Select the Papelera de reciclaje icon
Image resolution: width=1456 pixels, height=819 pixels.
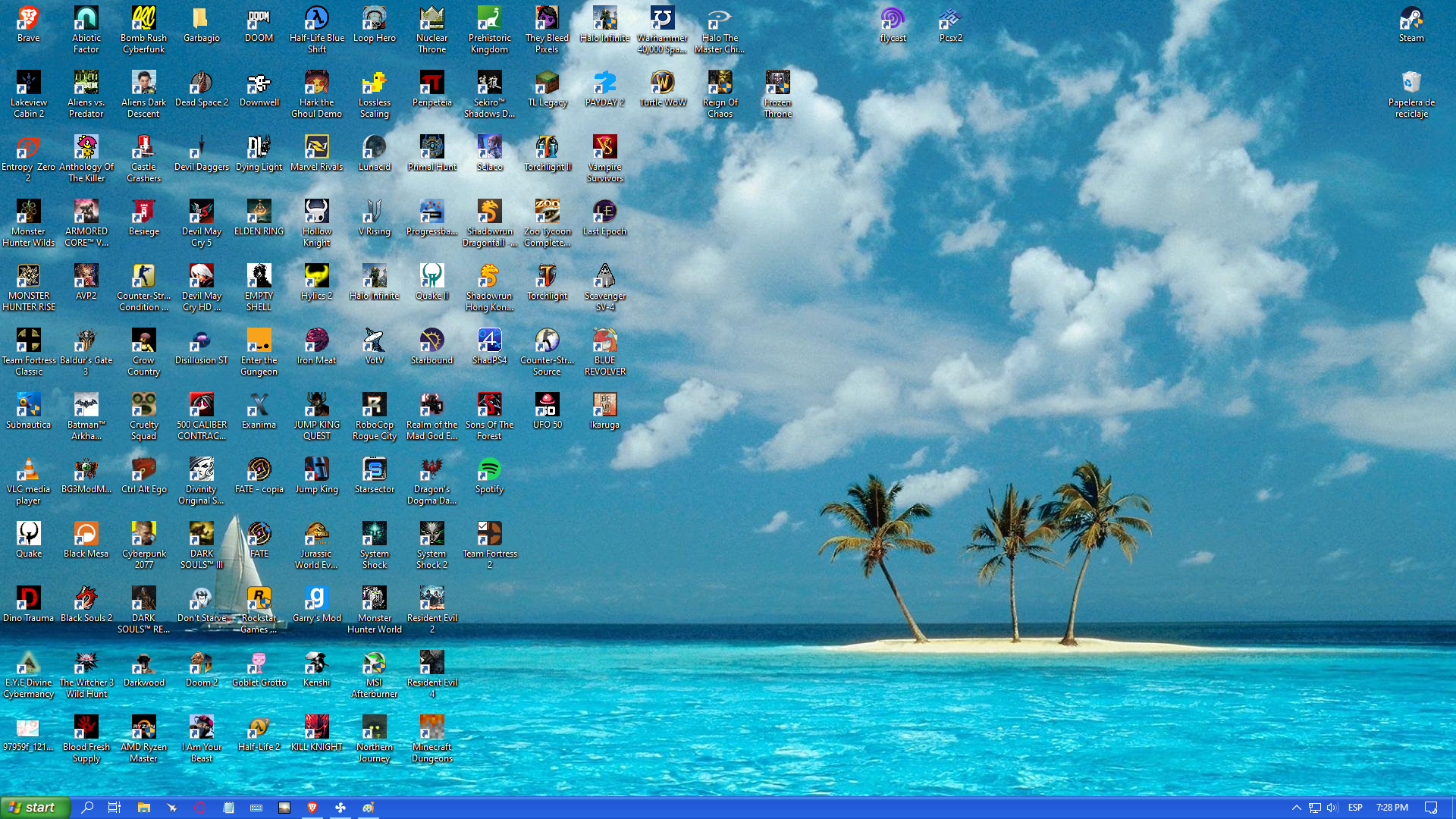[1411, 94]
